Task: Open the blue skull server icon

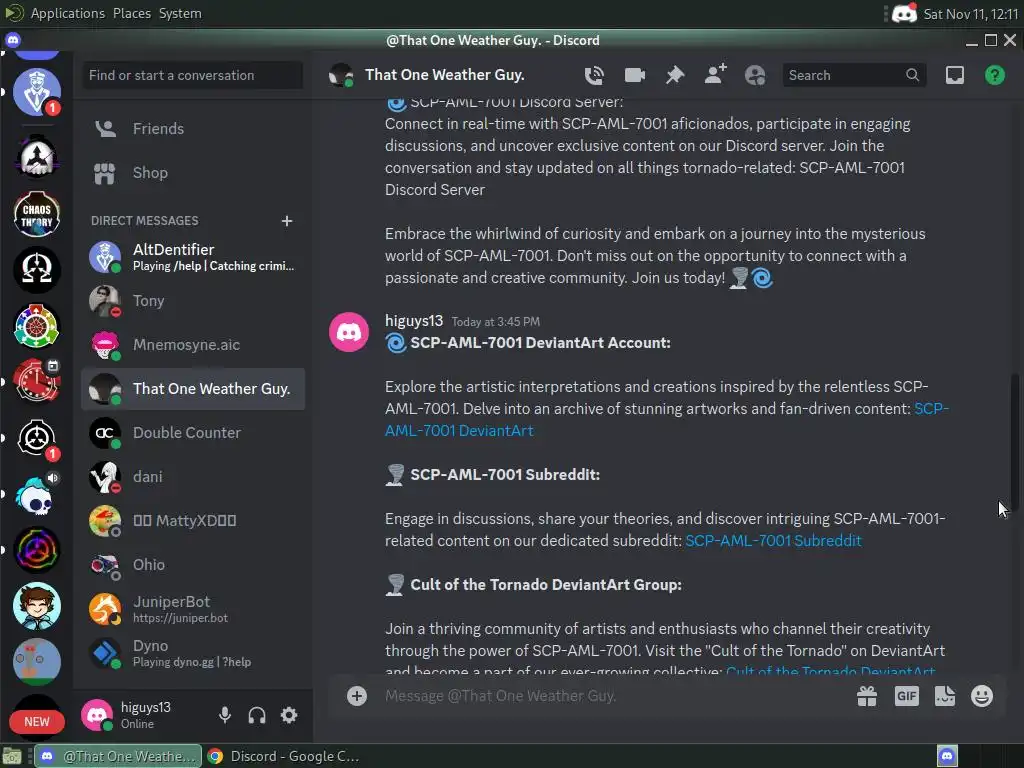Action: (37, 496)
